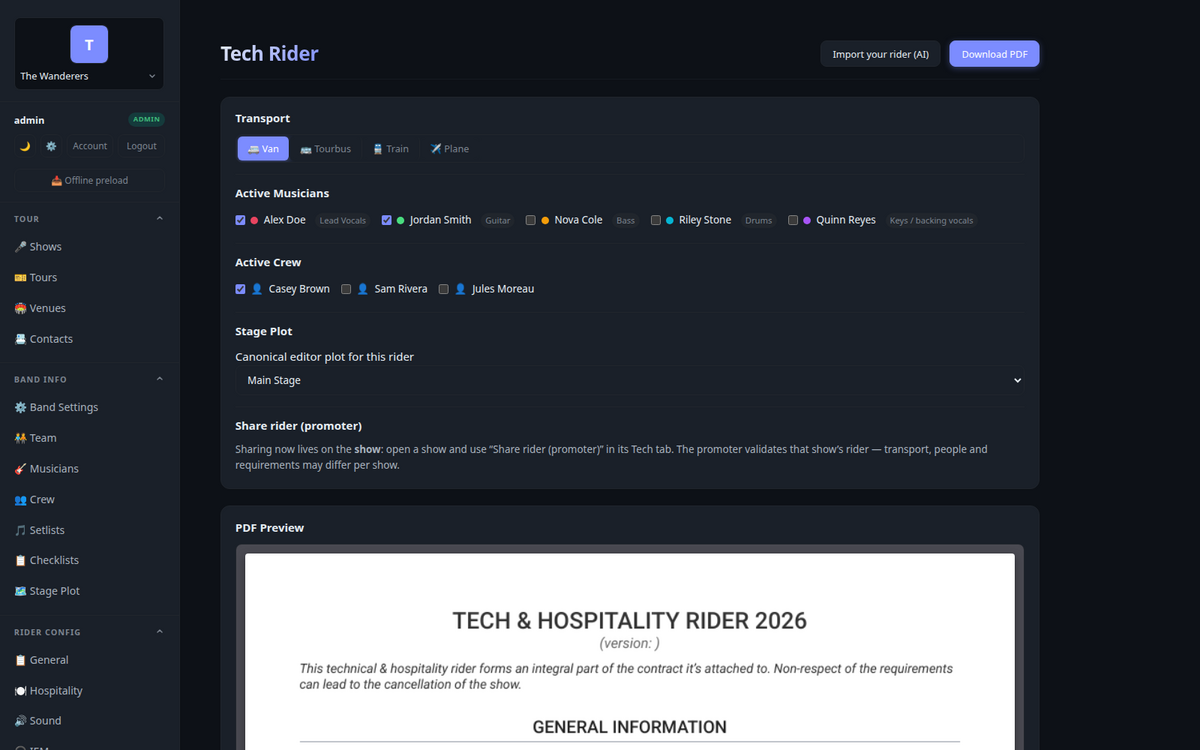Uncheck Casey Brown crew checkbox
This screenshot has width=1200, height=750.
tap(240, 289)
